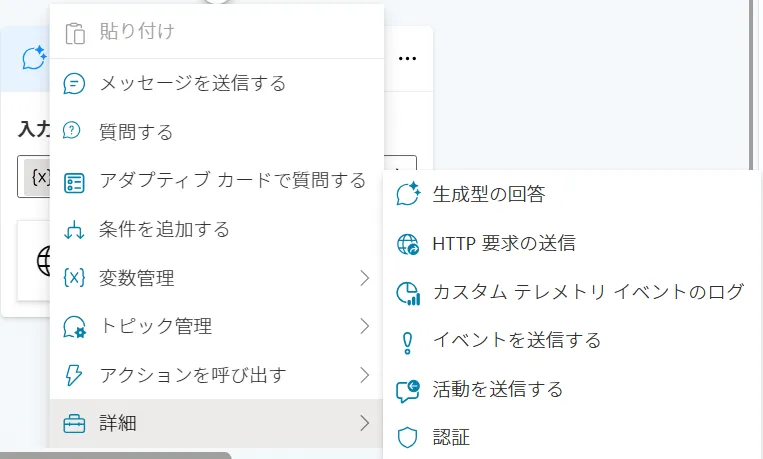Click the exclamation icon beside イベントを送信する
The width and height of the screenshot is (763, 459).
pos(407,341)
